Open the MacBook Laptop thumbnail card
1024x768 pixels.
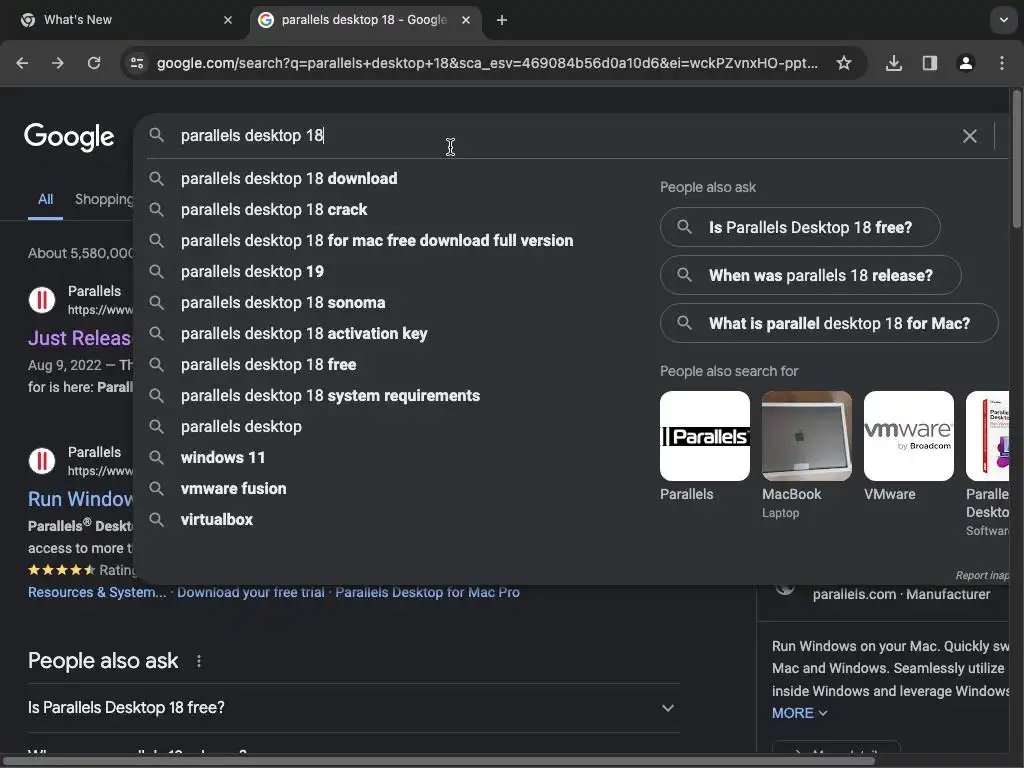click(807, 455)
